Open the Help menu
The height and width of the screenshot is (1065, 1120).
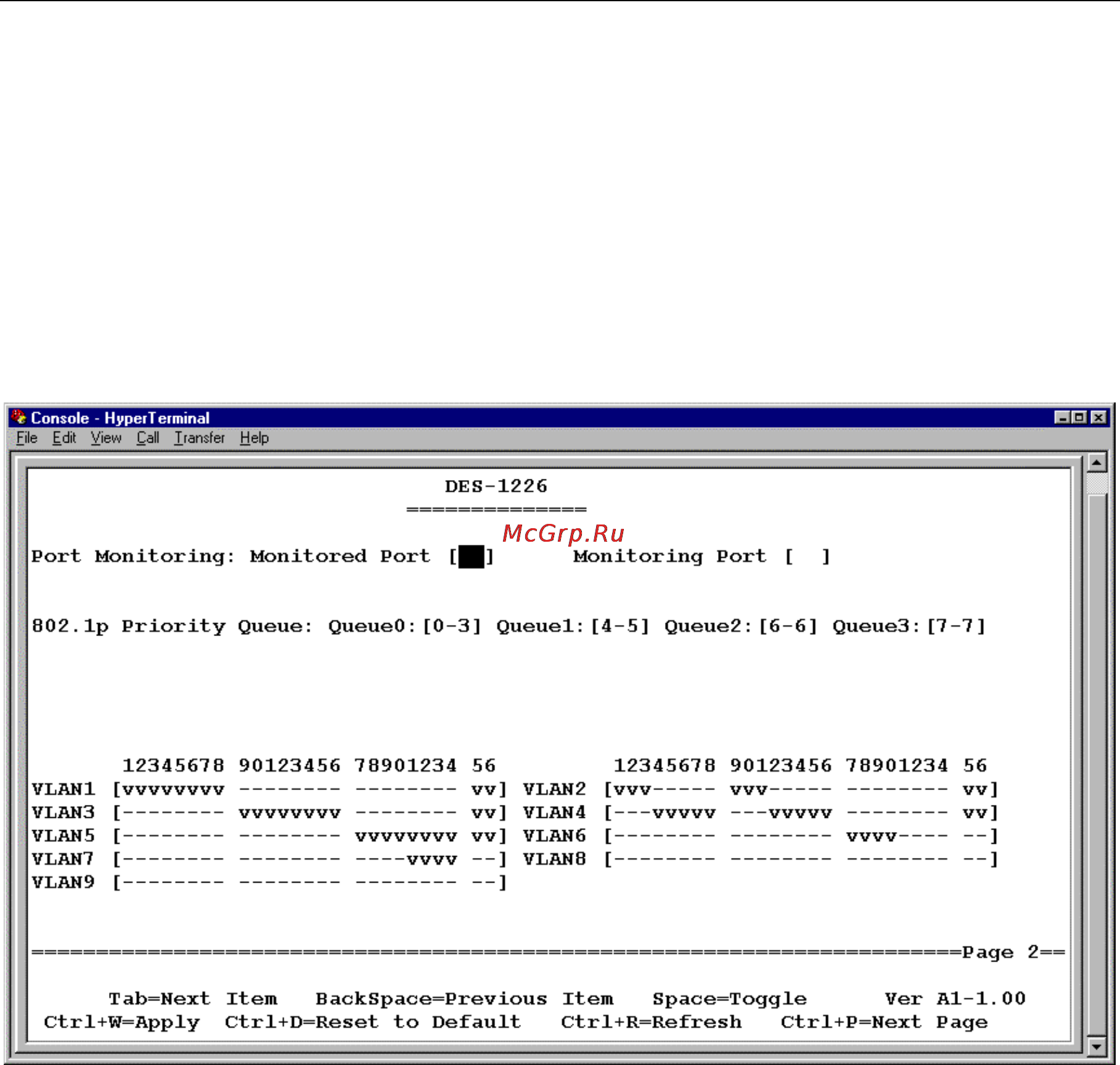(x=254, y=438)
